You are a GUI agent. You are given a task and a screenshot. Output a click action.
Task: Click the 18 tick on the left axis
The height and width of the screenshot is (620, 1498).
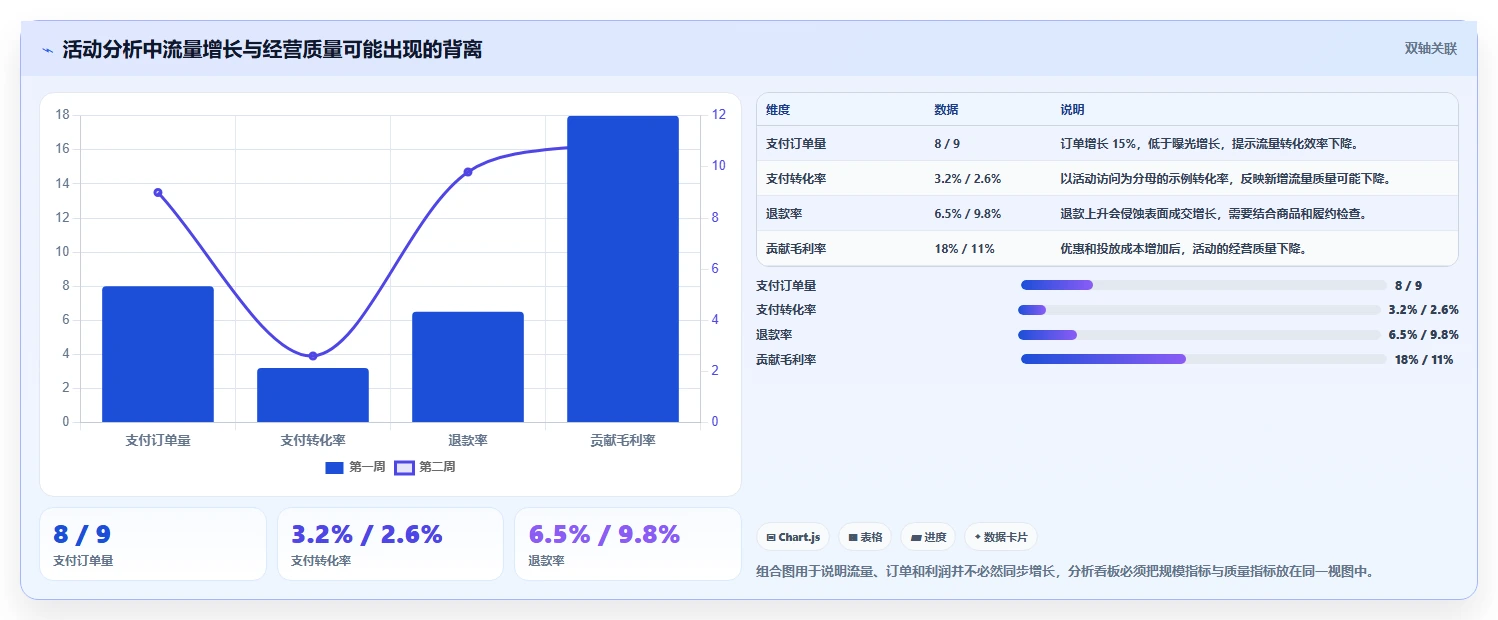[x=63, y=115]
